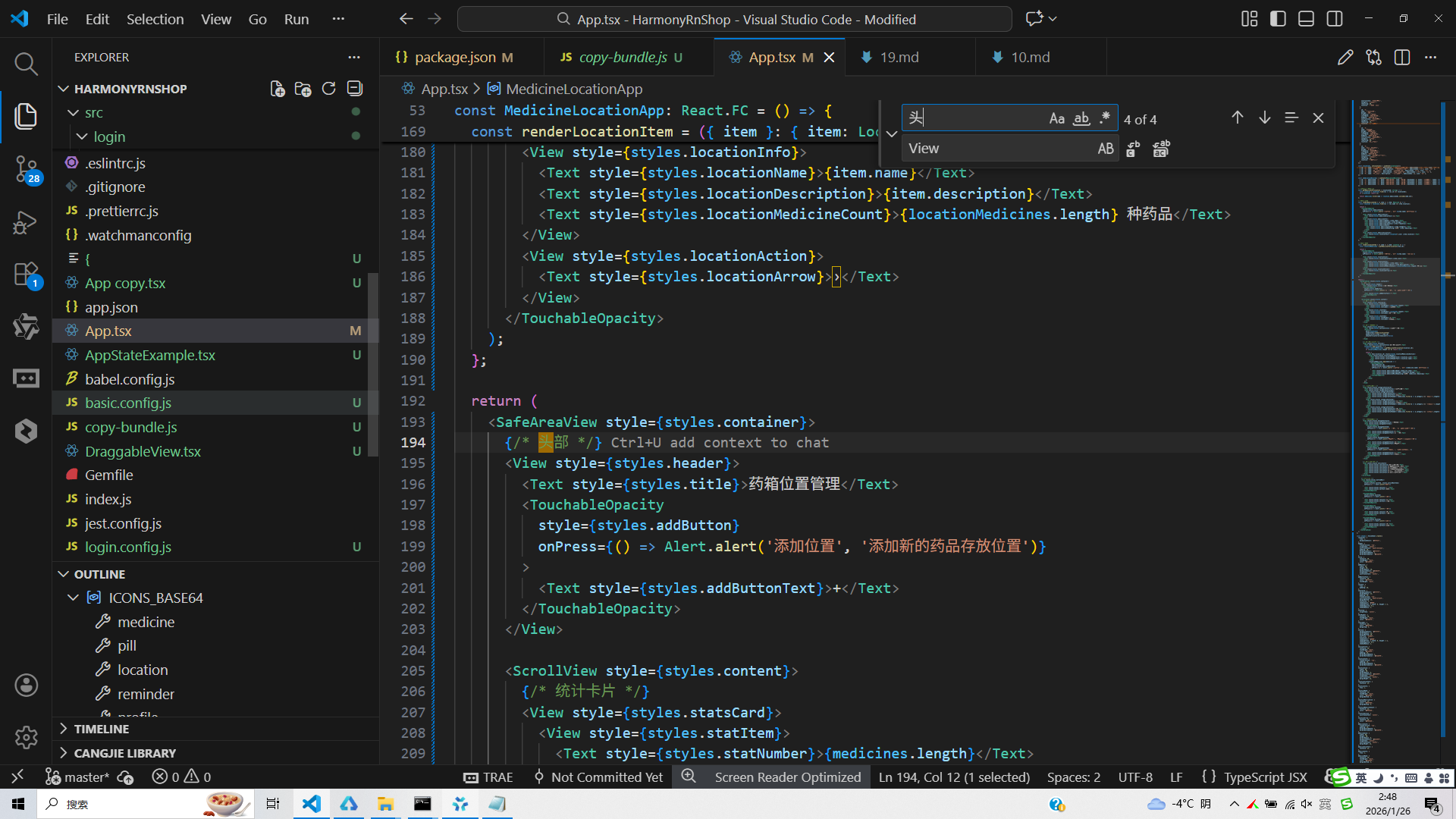Image resolution: width=1456 pixels, height=819 pixels.
Task: Toggle Use Regular Expression in find
Action: pos(1105,118)
